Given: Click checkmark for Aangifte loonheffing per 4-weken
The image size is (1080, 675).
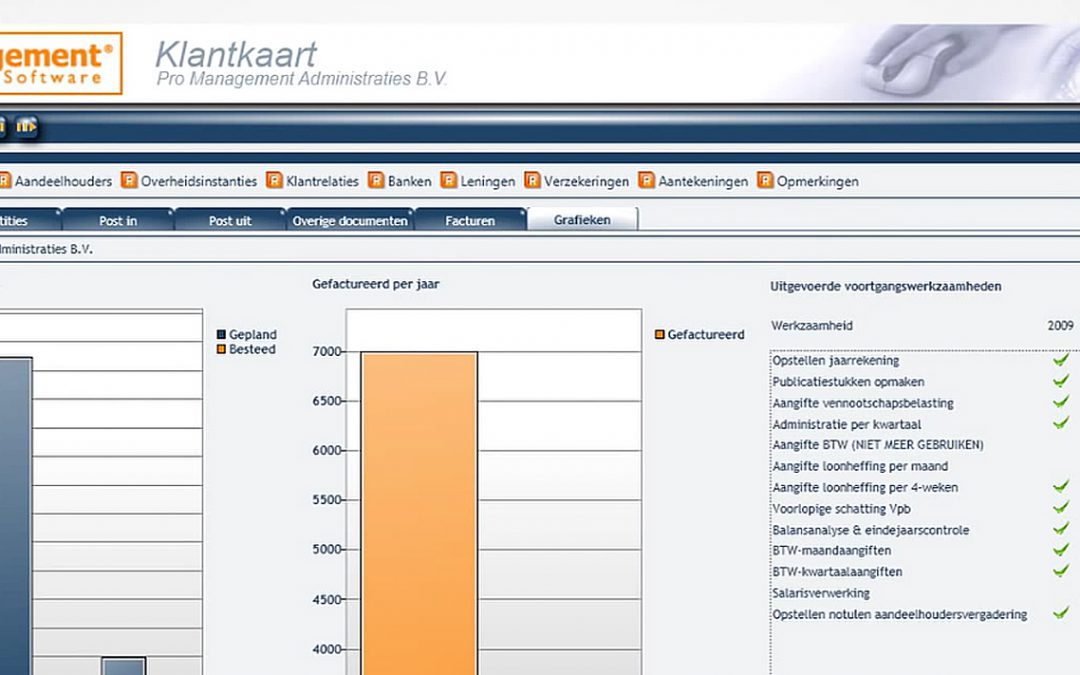Looking at the screenshot, I should point(1061,486).
